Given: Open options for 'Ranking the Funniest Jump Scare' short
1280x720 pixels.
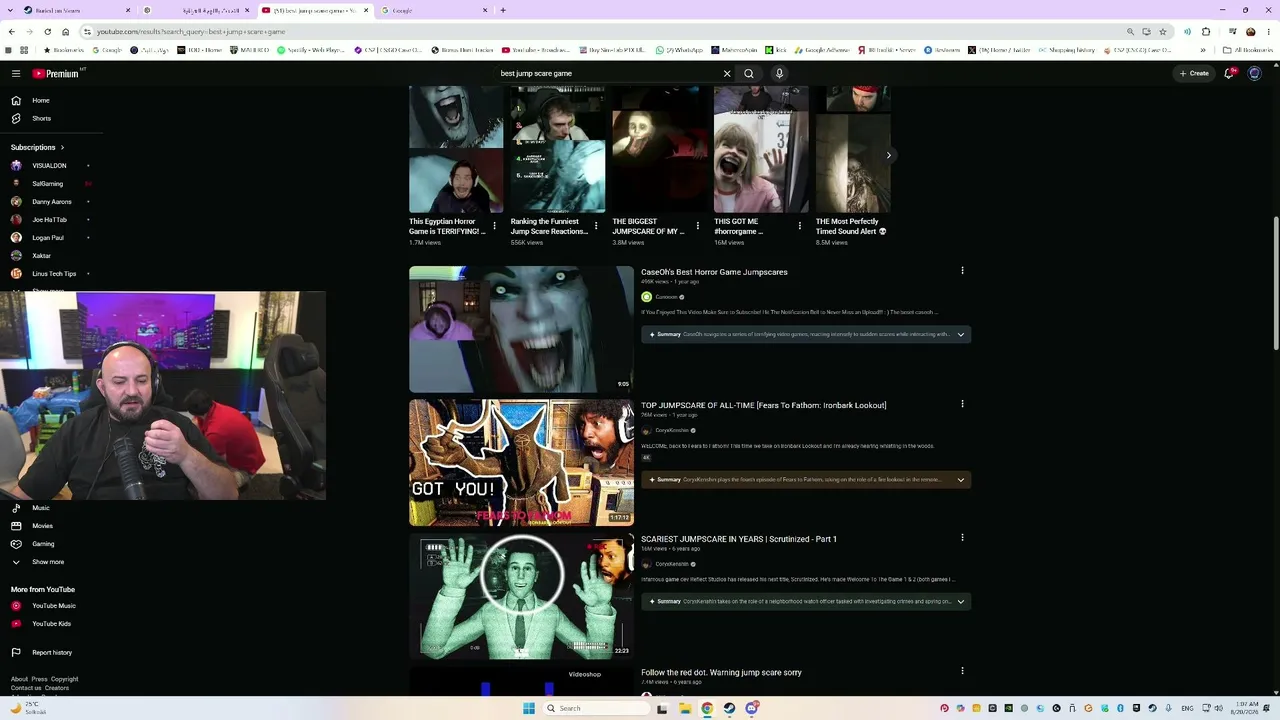Looking at the screenshot, I should tap(596, 226).
